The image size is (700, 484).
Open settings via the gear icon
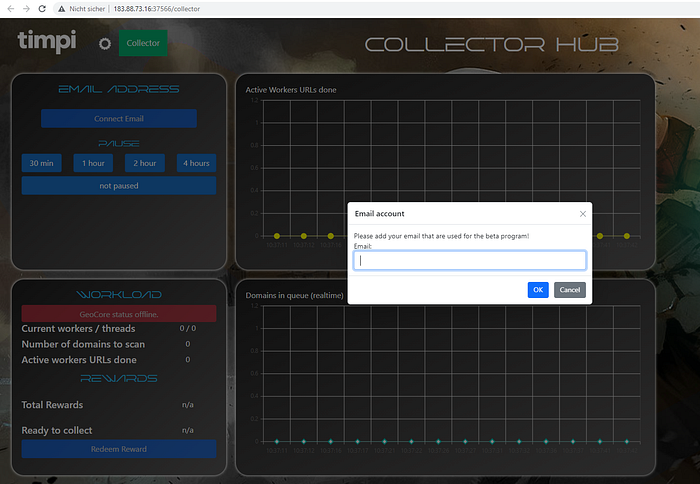[104, 44]
